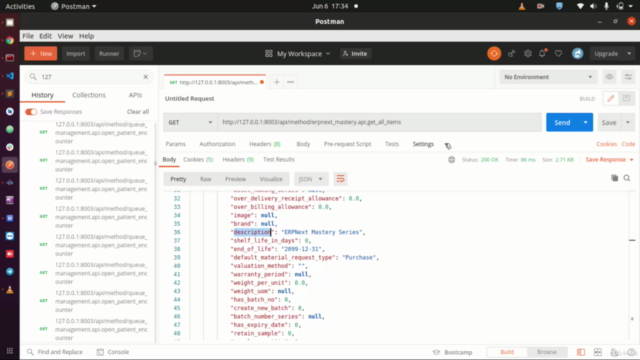Click the orange sync icon

pos(494,53)
